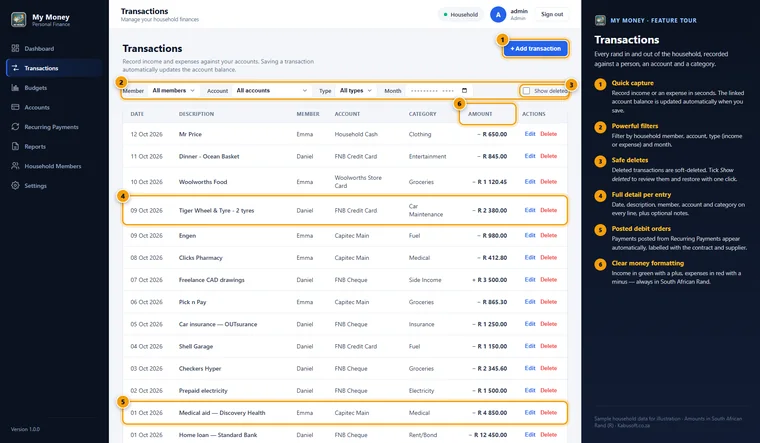760x443 pixels.
Task: Click the 'Version 1.0.0' text
Action: [25, 429]
